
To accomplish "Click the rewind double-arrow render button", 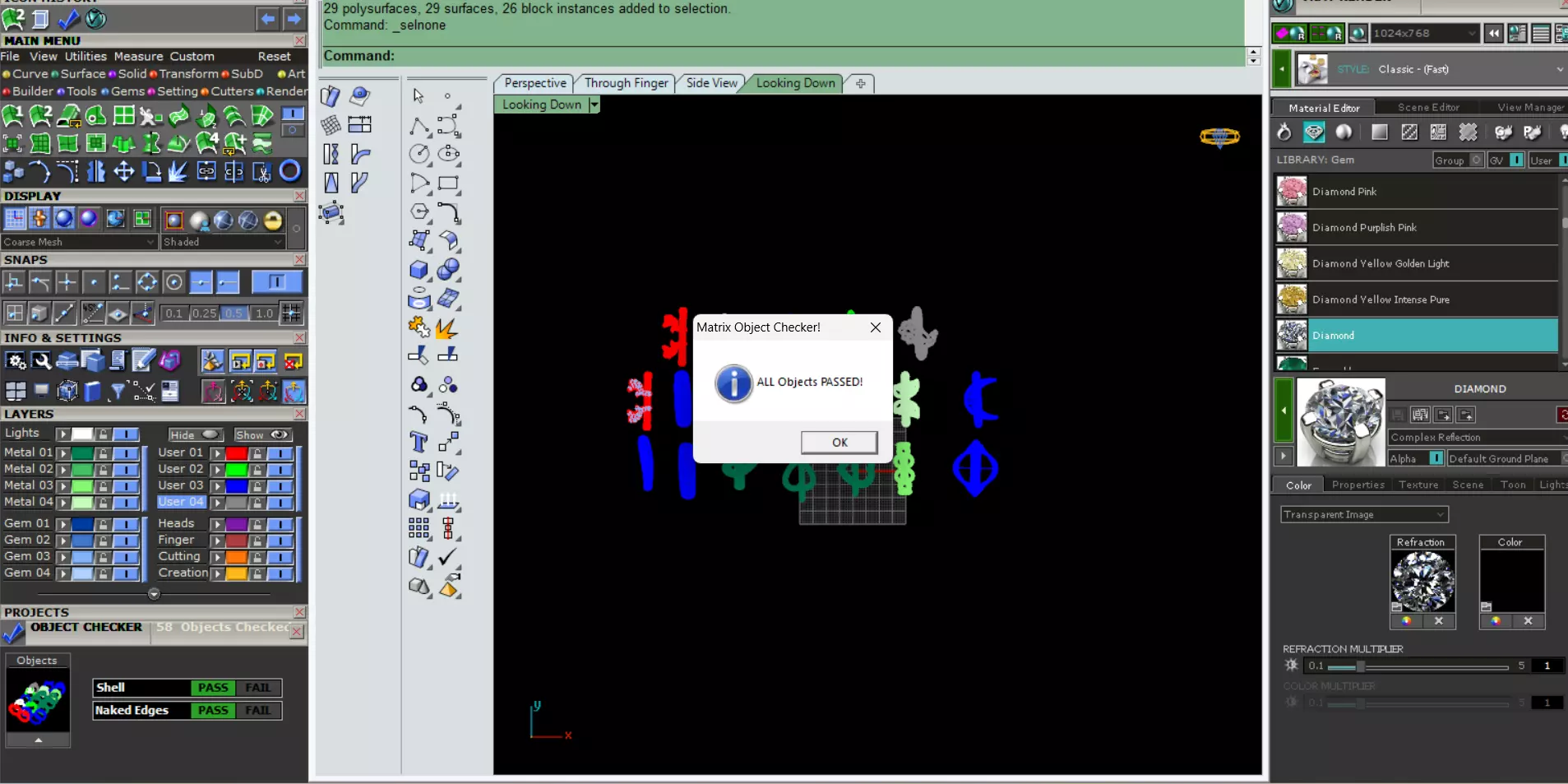I will coord(1493,34).
